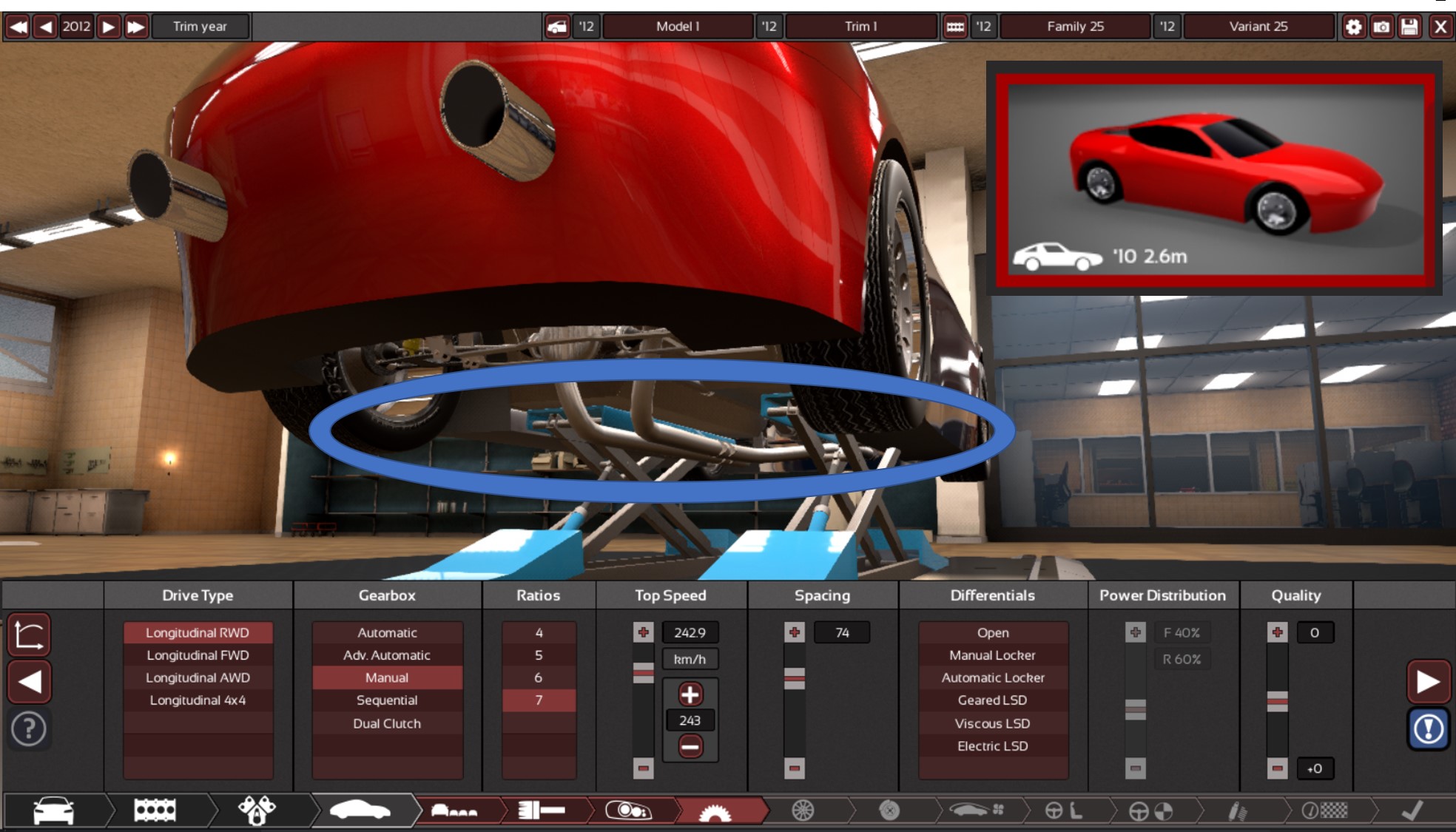Select Geared LSD differential
The image size is (1456, 832).
pyautogui.click(x=992, y=700)
